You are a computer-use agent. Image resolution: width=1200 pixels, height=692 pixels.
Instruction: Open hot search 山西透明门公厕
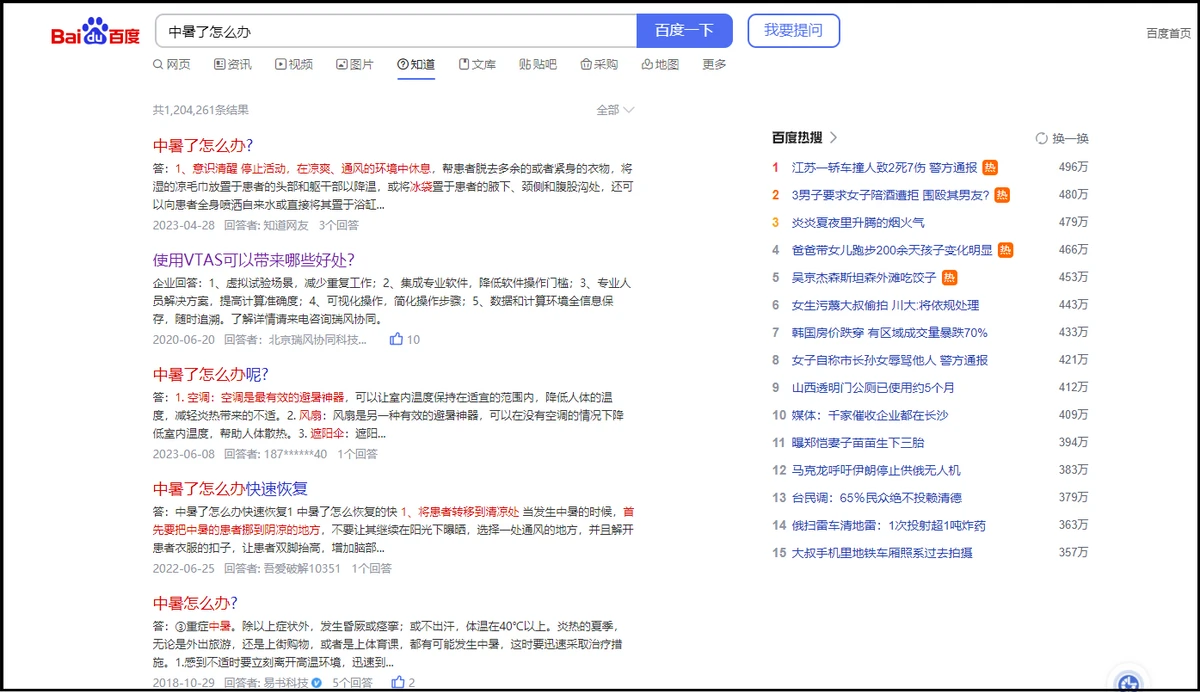(x=873, y=388)
